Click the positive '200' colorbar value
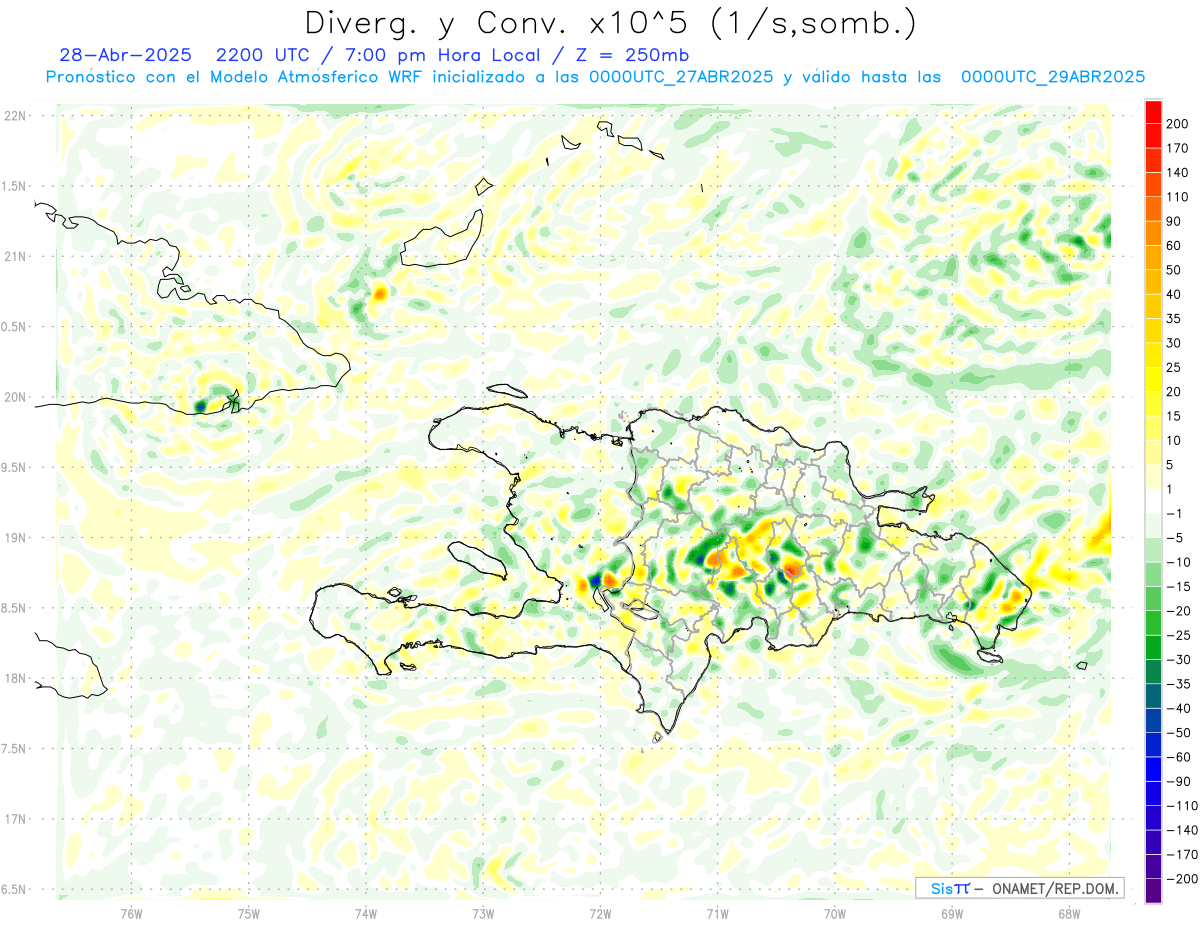Viewport: 1200px width, 927px height. pyautogui.click(x=1177, y=124)
